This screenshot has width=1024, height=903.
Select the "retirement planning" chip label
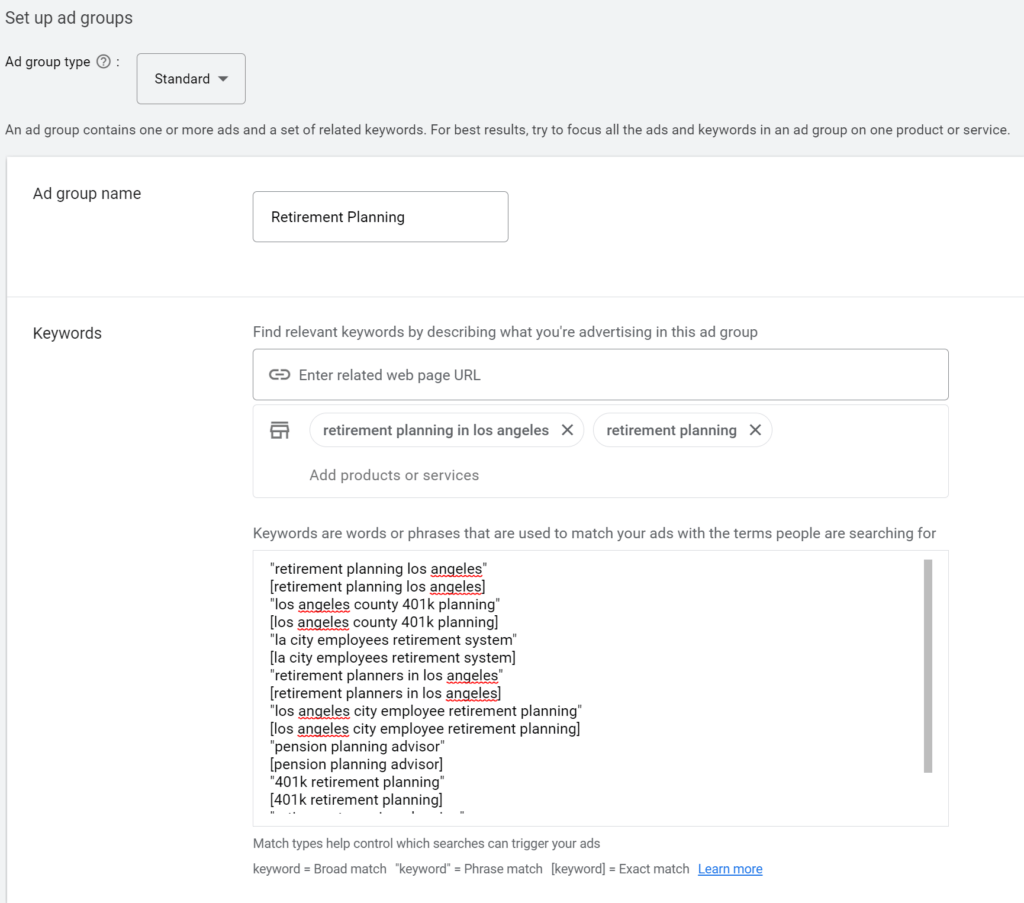(x=671, y=430)
